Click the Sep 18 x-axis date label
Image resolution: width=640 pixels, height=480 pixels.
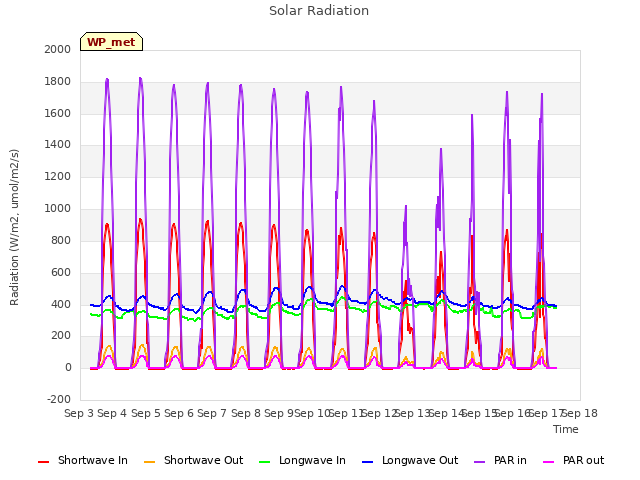[581, 413]
